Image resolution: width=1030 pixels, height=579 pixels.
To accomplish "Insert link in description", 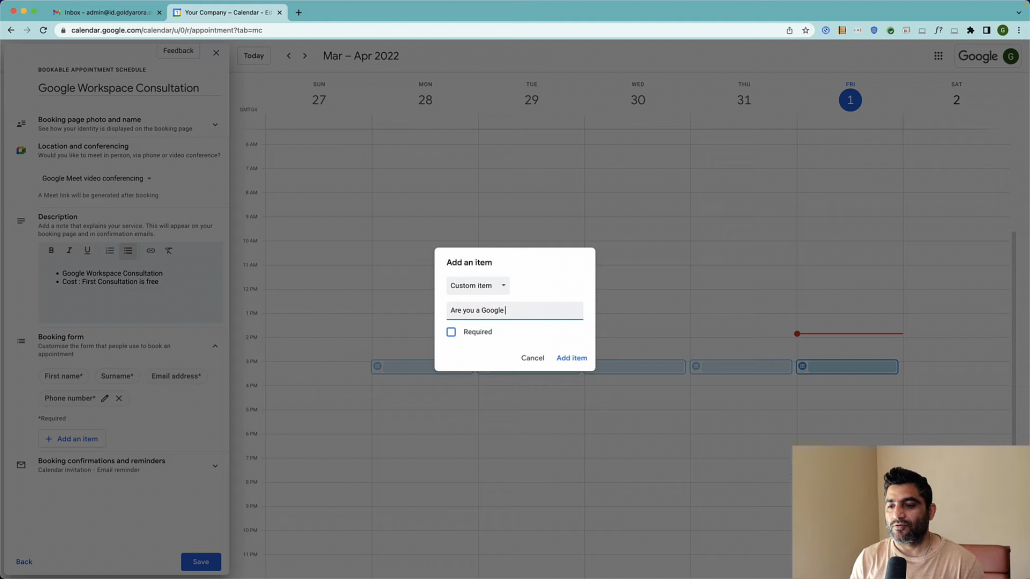I will click(x=150, y=250).
